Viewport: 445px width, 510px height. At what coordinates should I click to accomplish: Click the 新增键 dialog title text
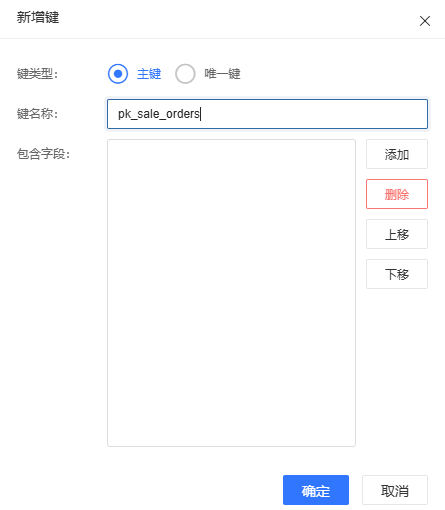38,17
